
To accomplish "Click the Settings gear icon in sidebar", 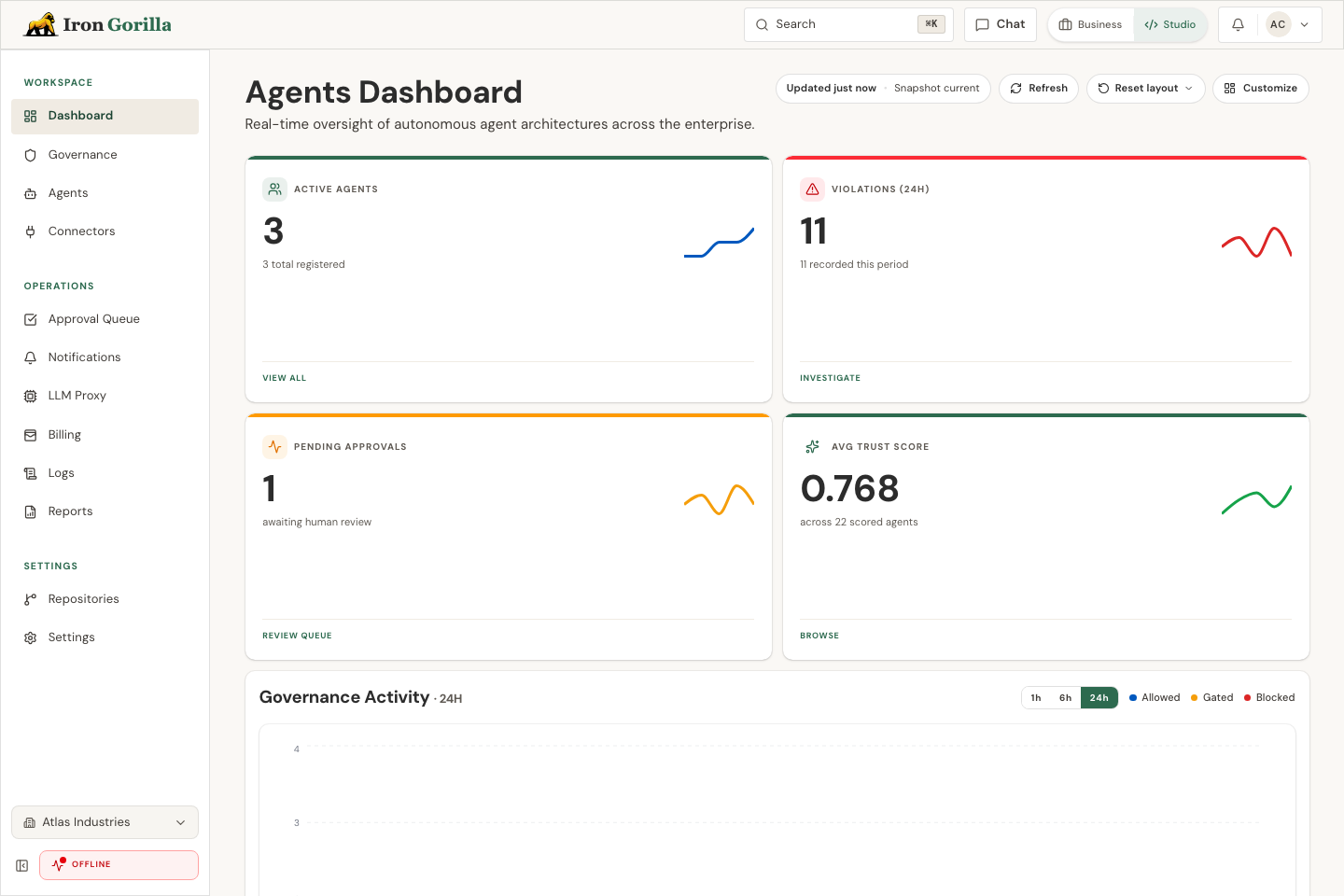I will (x=30, y=637).
